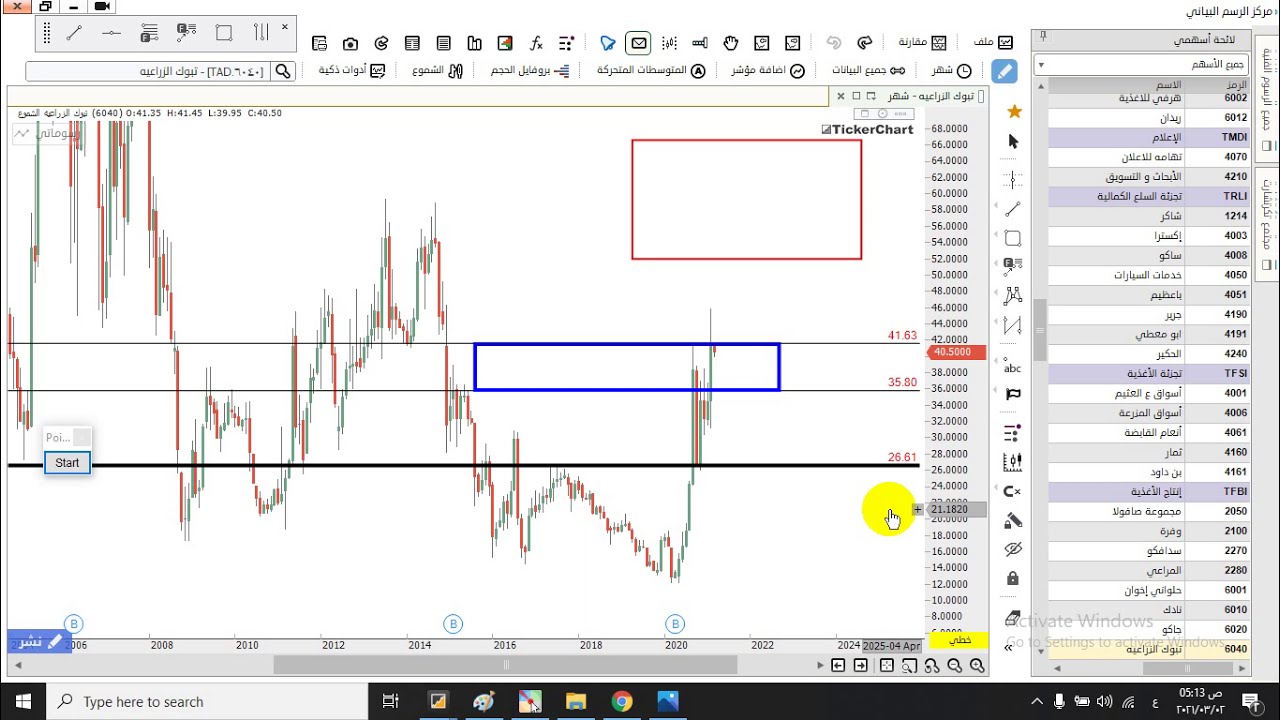Click the redo arrow icon
The height and width of the screenshot is (720, 1280).
click(865, 43)
